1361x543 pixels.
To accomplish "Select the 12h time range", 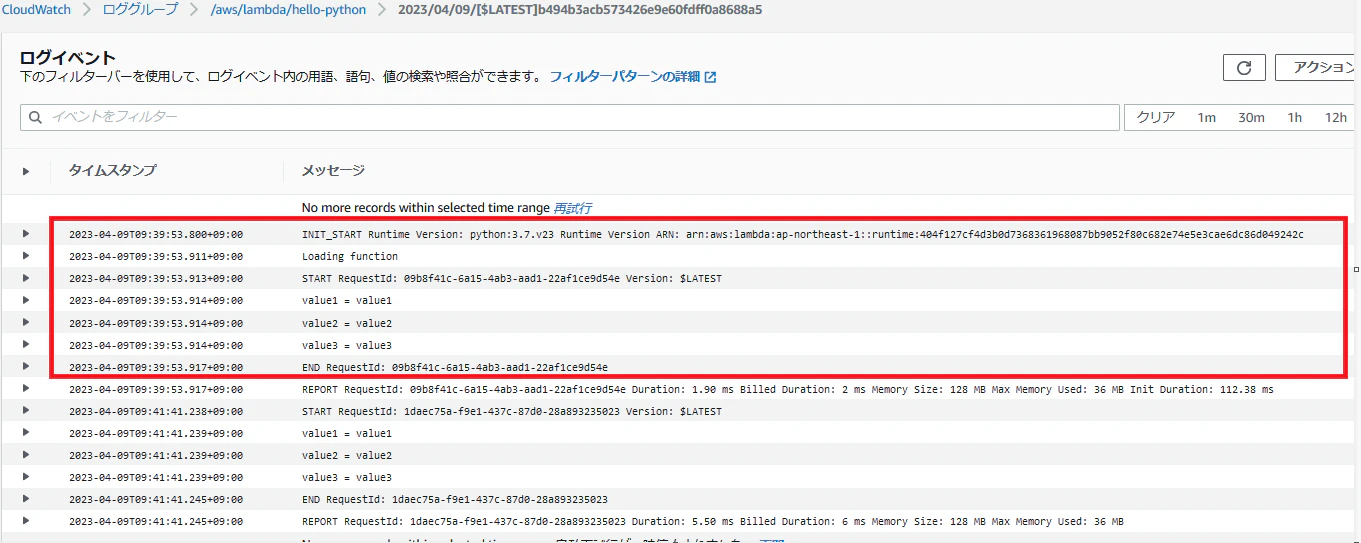I will (x=1336, y=117).
